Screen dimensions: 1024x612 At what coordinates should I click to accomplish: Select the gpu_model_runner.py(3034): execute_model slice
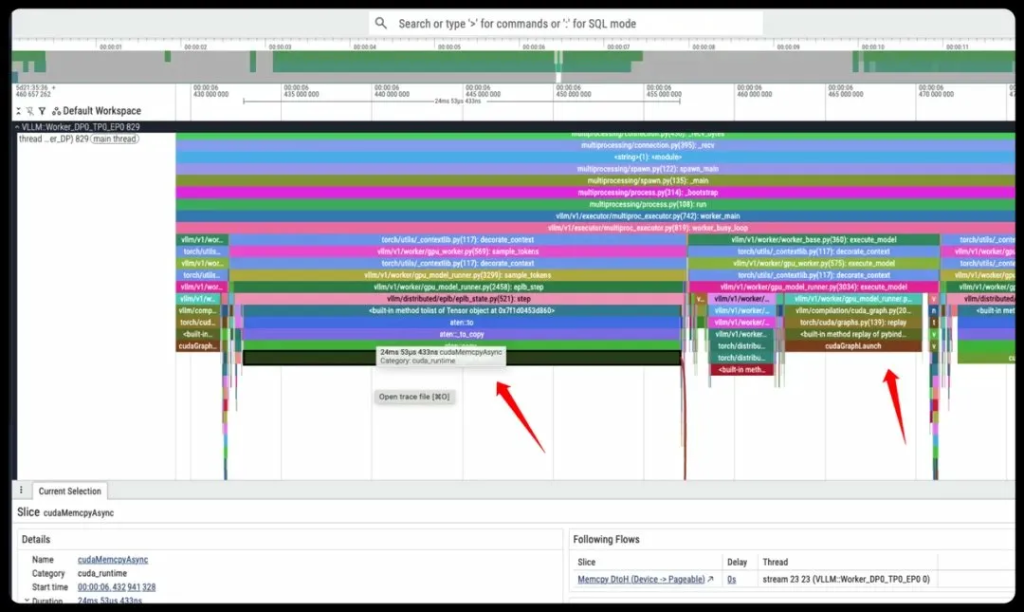[814, 287]
